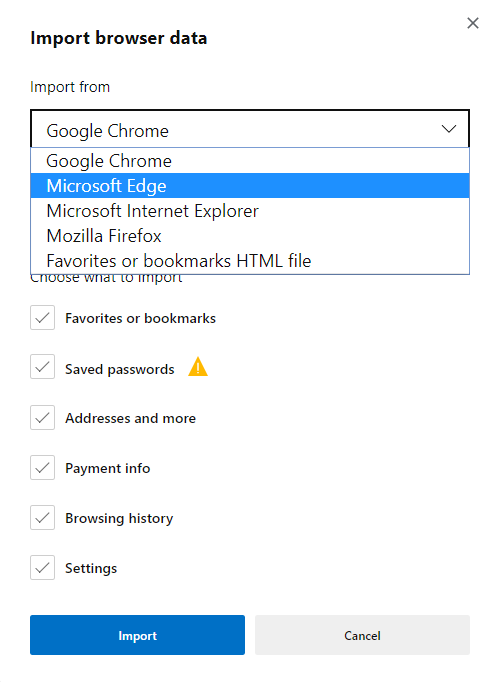Image resolution: width=497 pixels, height=682 pixels.
Task: Click the saved passwords warning icon
Action: click(198, 367)
